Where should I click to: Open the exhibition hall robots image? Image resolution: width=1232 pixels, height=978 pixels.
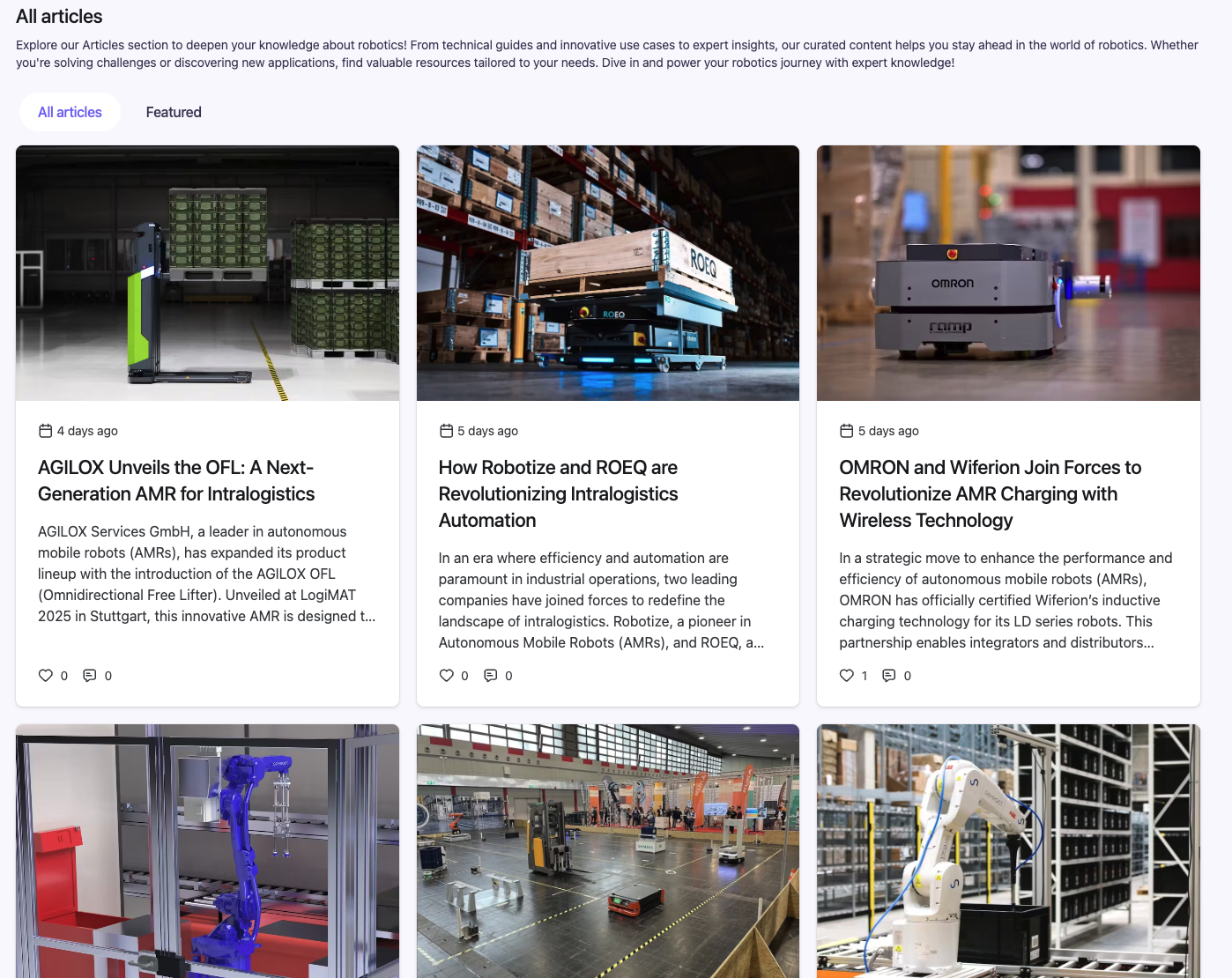608,851
